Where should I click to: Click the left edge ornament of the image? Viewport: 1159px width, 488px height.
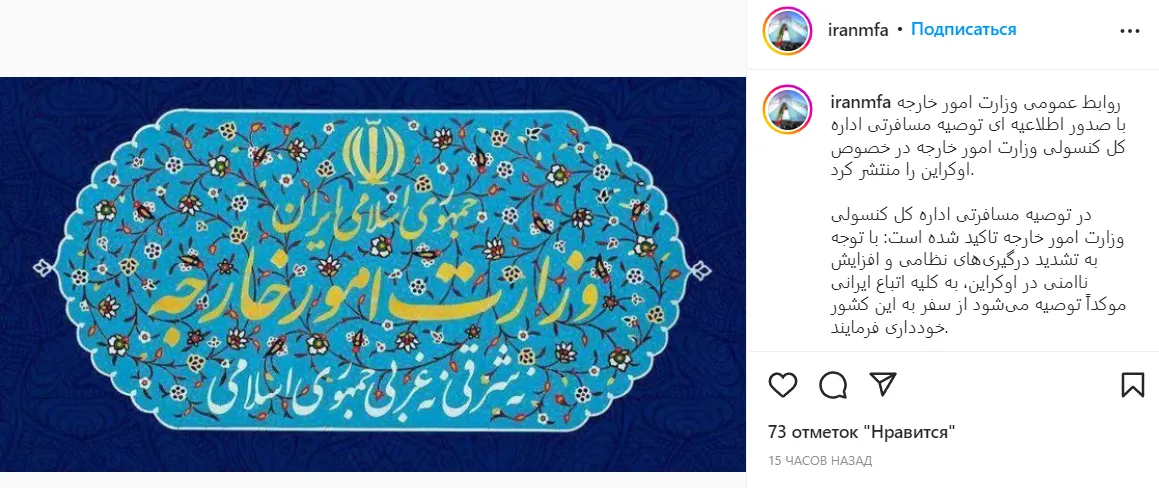[43, 267]
